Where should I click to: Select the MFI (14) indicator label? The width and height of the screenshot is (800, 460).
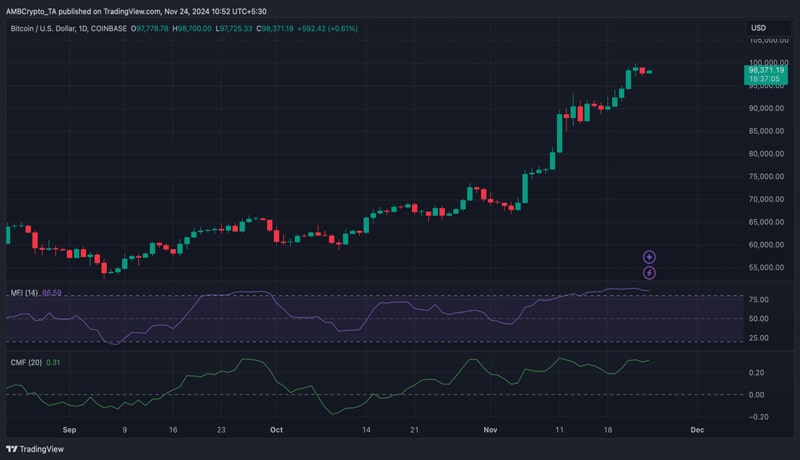[24, 293]
